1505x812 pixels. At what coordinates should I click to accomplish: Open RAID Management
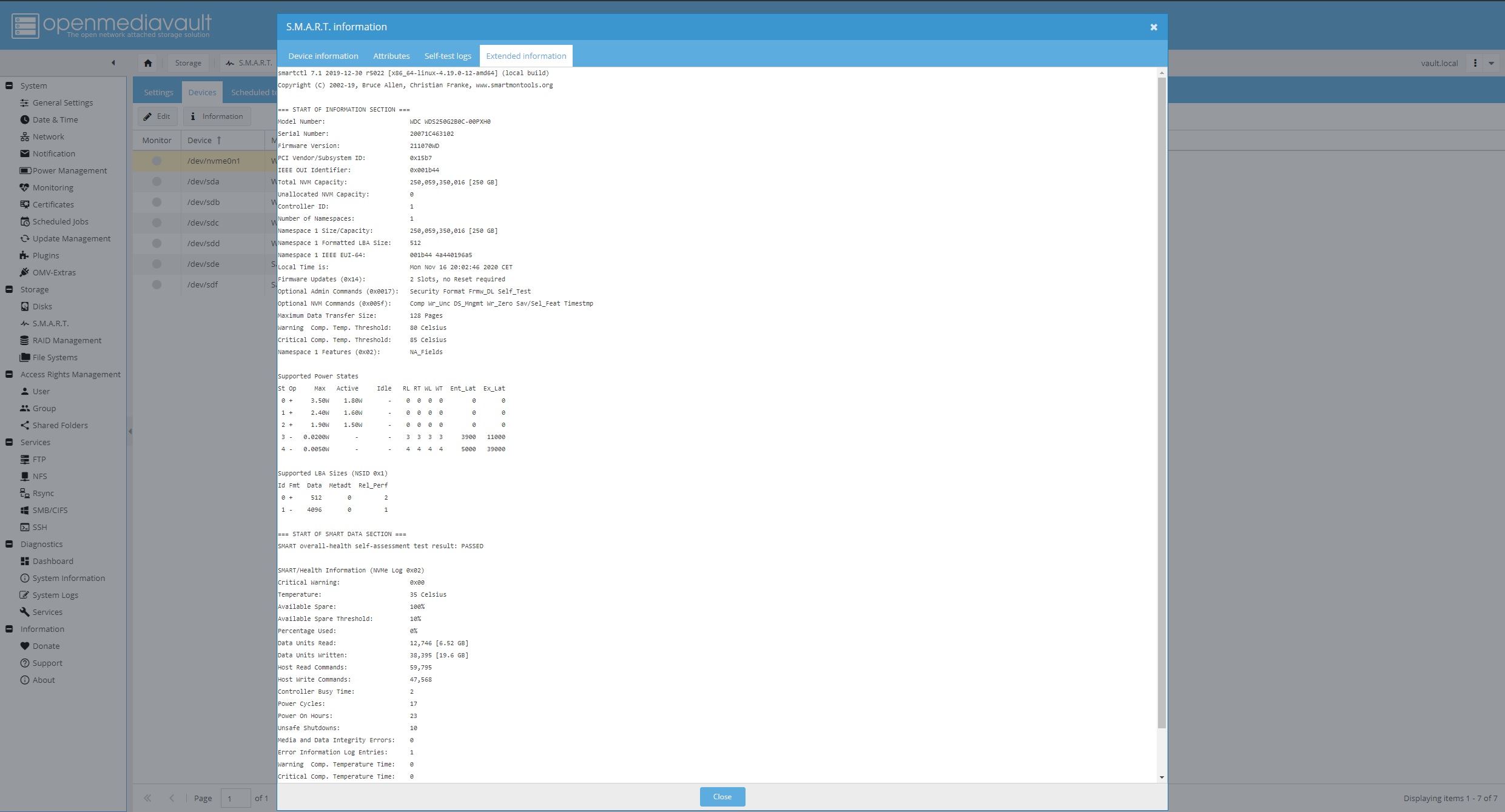pos(67,340)
